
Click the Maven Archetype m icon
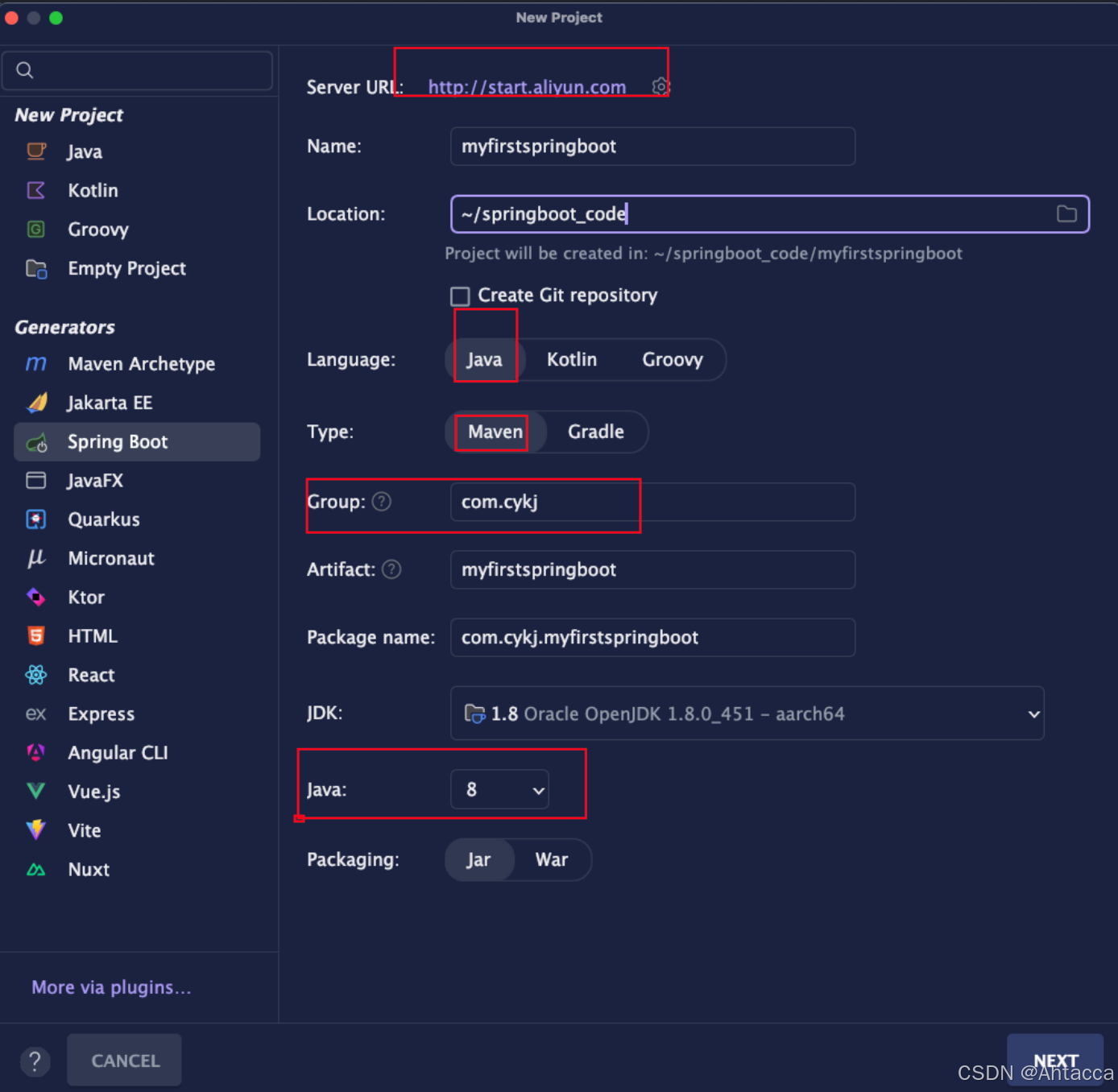tap(36, 363)
